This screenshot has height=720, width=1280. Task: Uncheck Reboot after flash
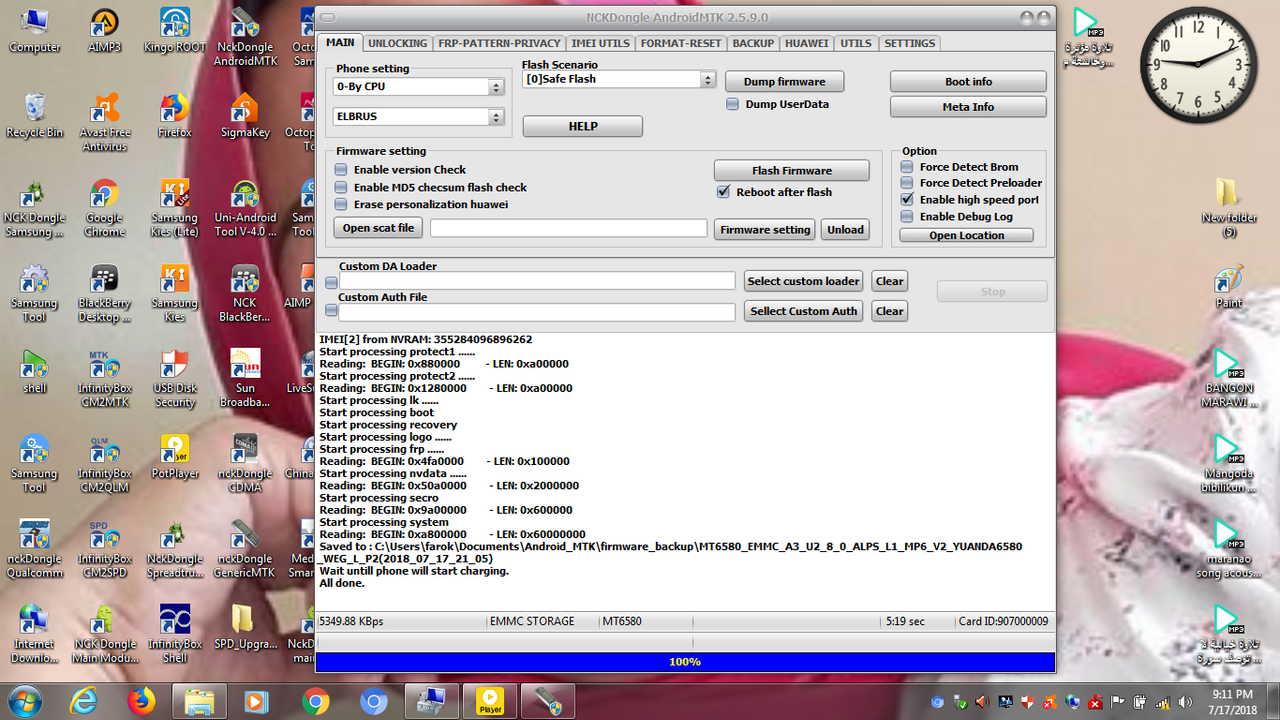tap(724, 192)
